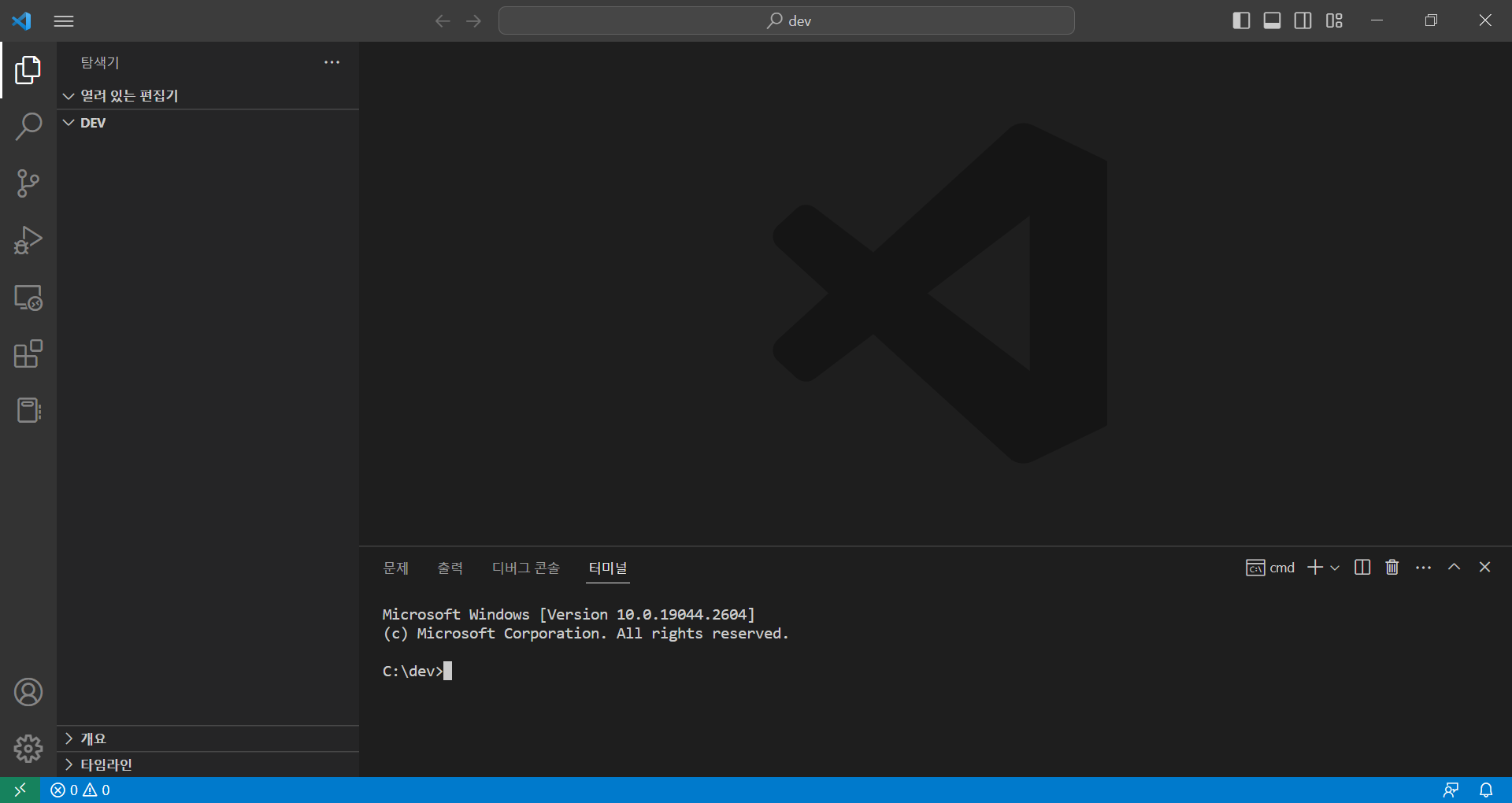The width and height of the screenshot is (1512, 803).
Task: Open the errors and warnings indicator
Action: [80, 790]
